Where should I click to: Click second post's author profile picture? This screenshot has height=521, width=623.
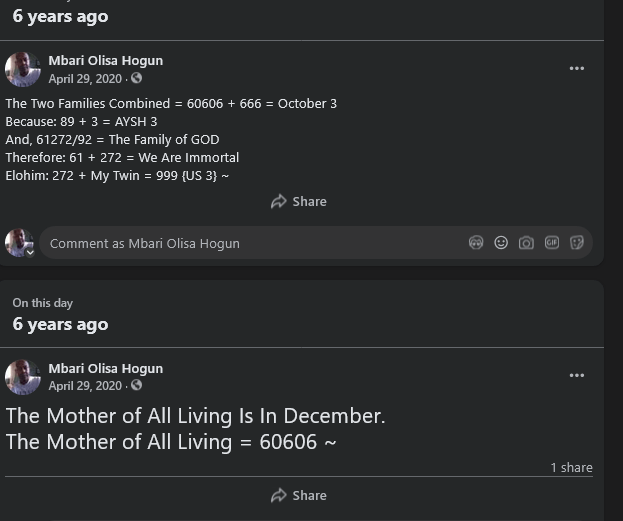tap(23, 377)
